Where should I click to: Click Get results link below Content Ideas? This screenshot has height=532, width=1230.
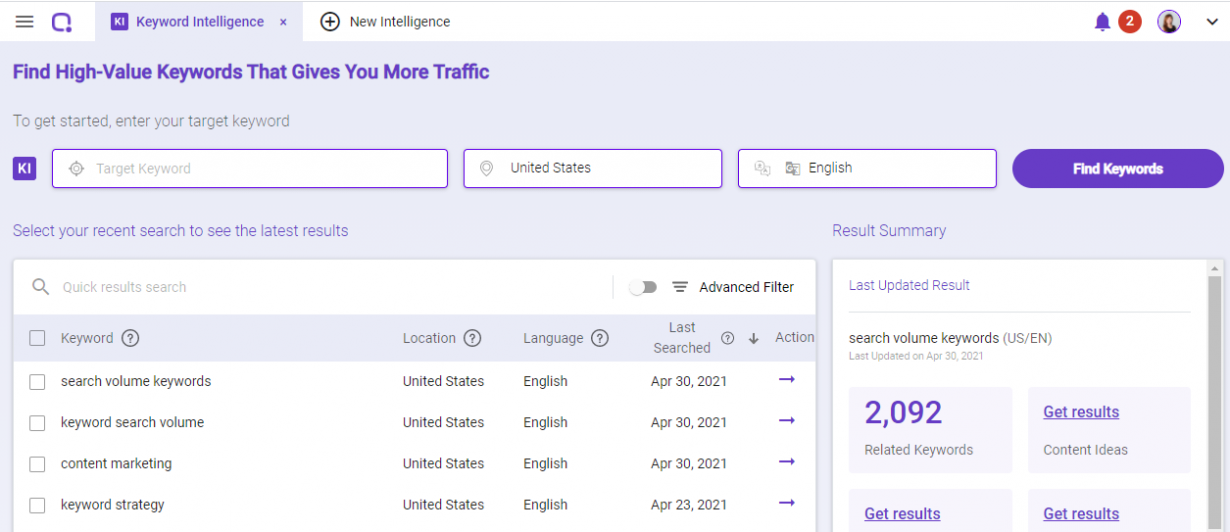tap(1081, 514)
